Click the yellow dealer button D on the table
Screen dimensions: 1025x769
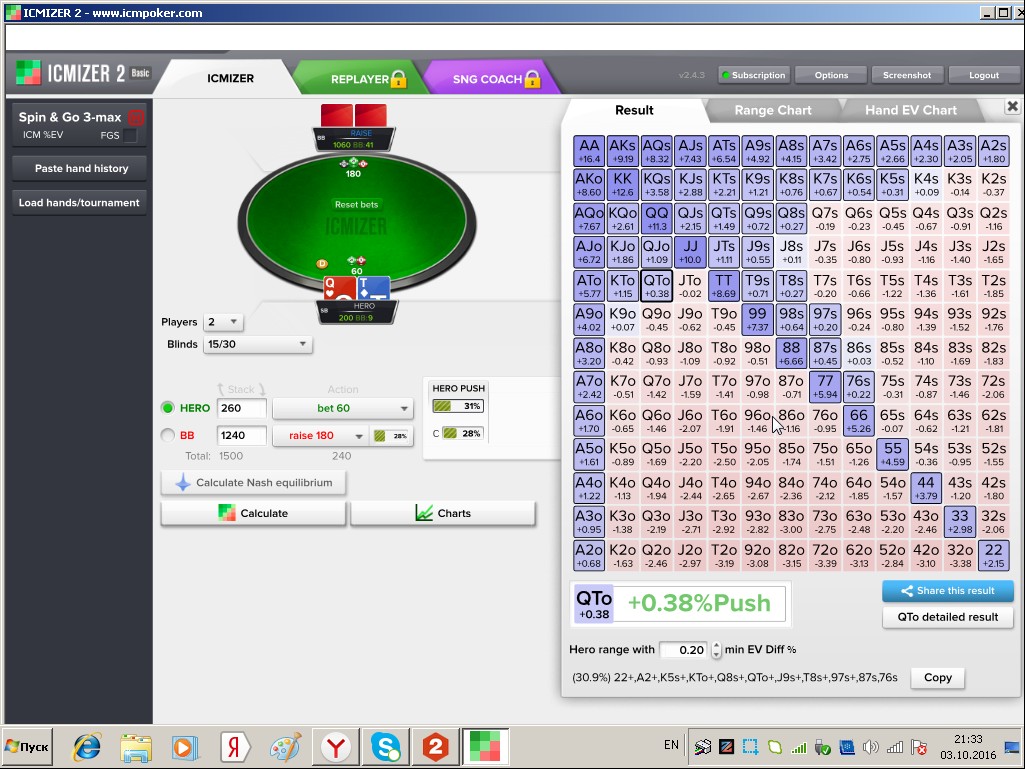point(322,264)
